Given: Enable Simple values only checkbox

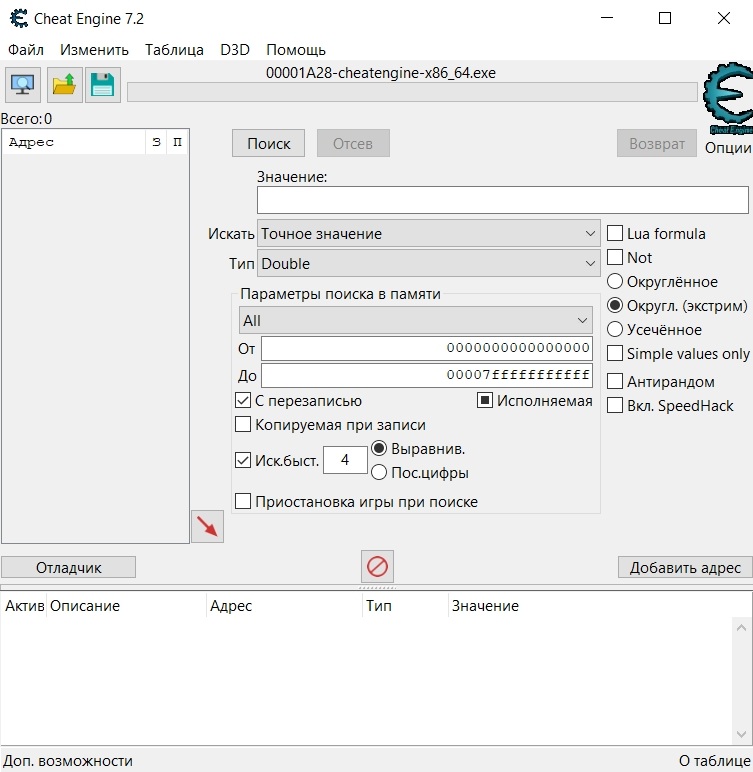Looking at the screenshot, I should (615, 353).
